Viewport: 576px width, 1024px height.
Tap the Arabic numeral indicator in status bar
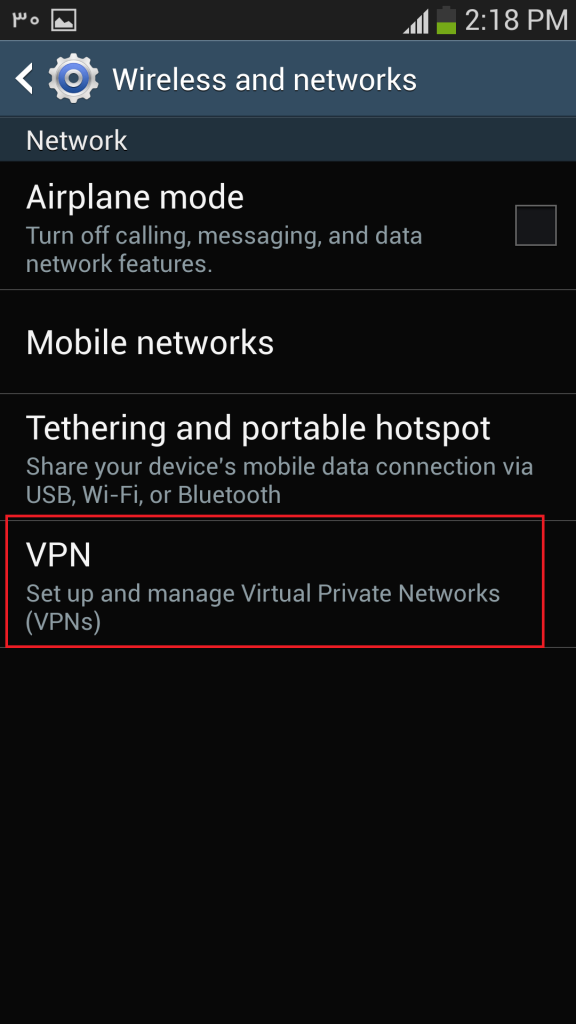(25, 20)
